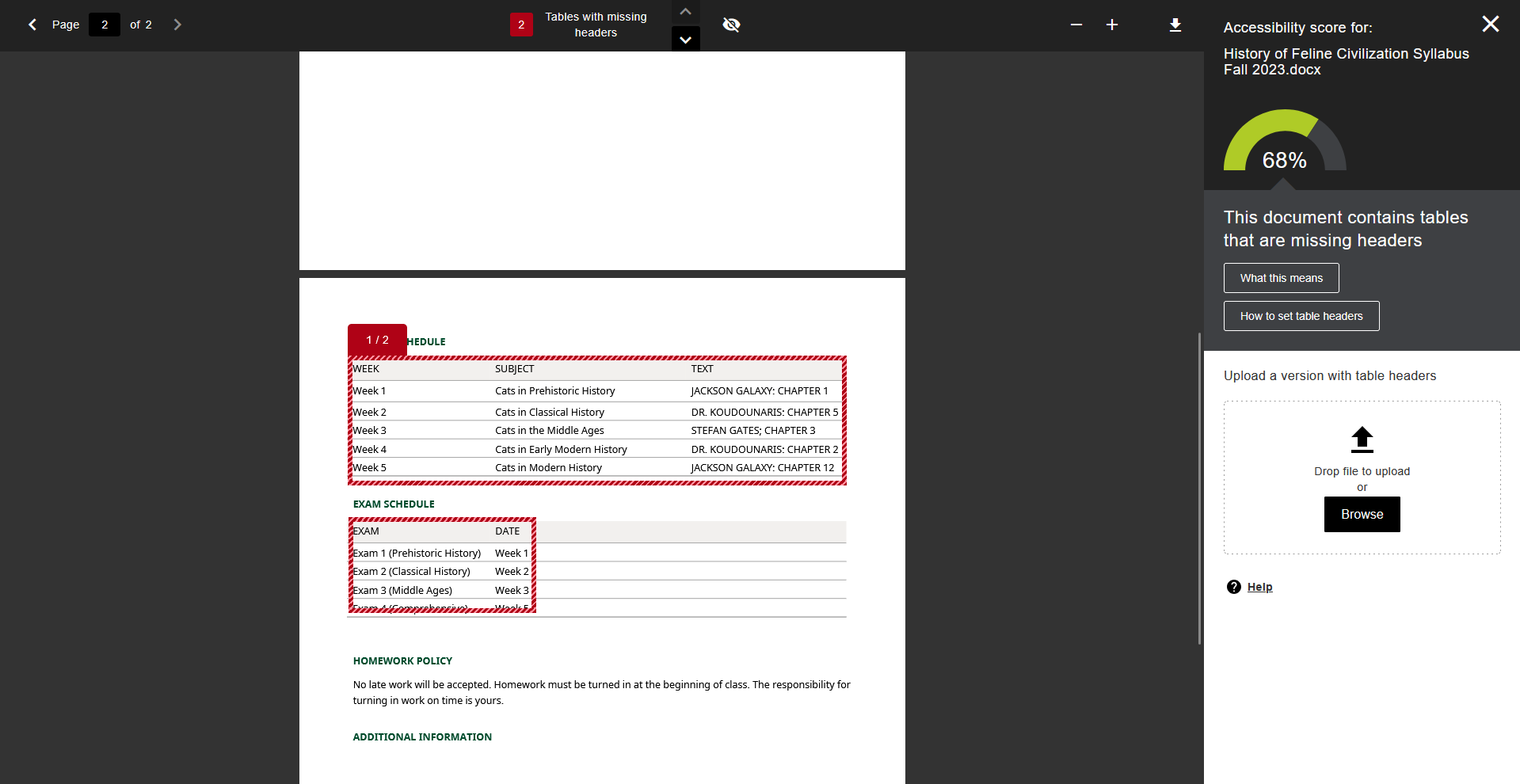Image resolution: width=1520 pixels, height=784 pixels.
Task: Click the Help question mark icon
Action: pos(1234,587)
